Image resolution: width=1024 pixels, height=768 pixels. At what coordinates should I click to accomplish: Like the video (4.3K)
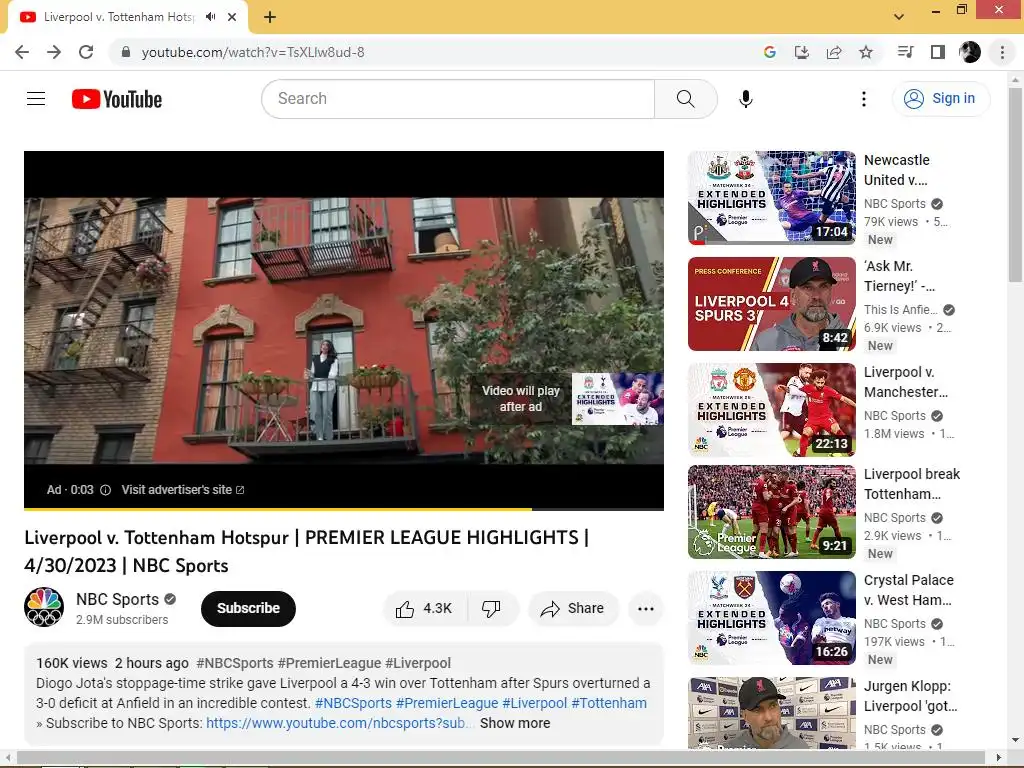coord(424,609)
